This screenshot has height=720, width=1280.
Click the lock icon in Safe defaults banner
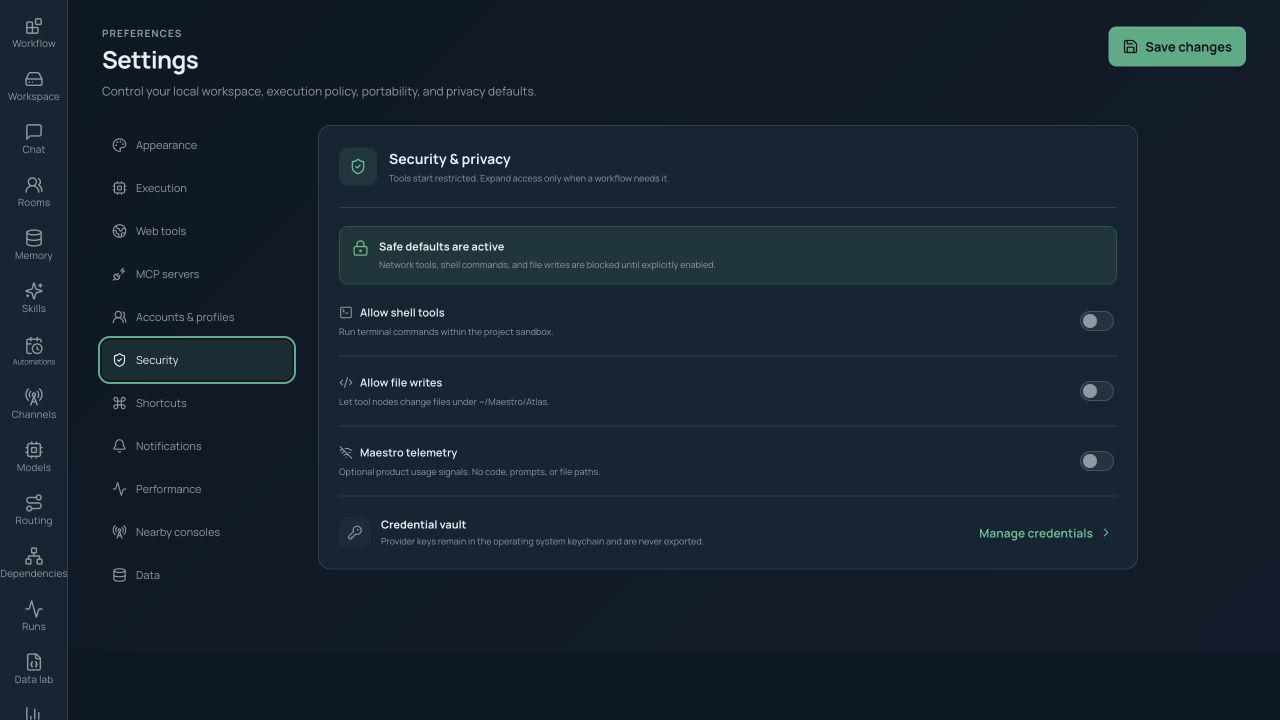[x=360, y=248]
